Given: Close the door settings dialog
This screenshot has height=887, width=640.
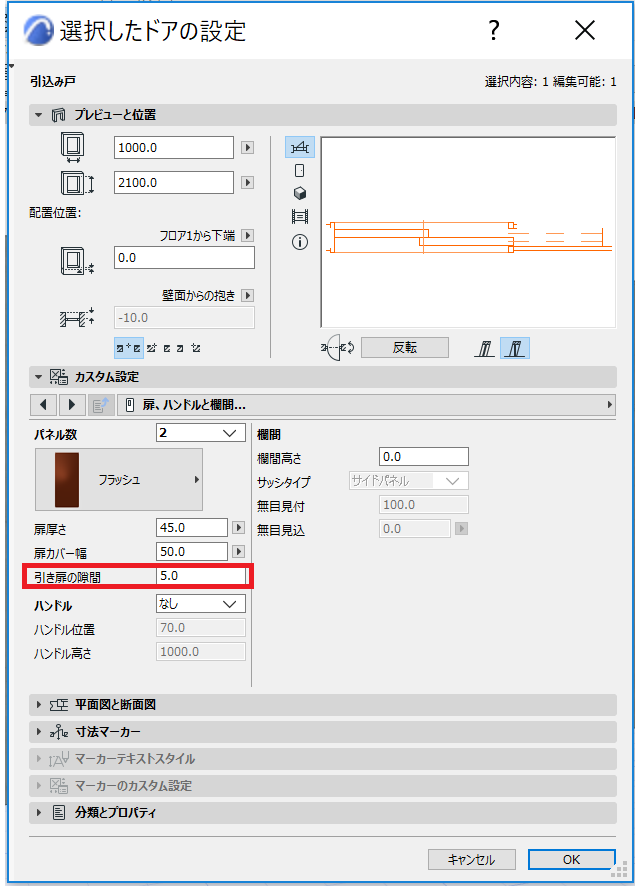Looking at the screenshot, I should pos(585,30).
